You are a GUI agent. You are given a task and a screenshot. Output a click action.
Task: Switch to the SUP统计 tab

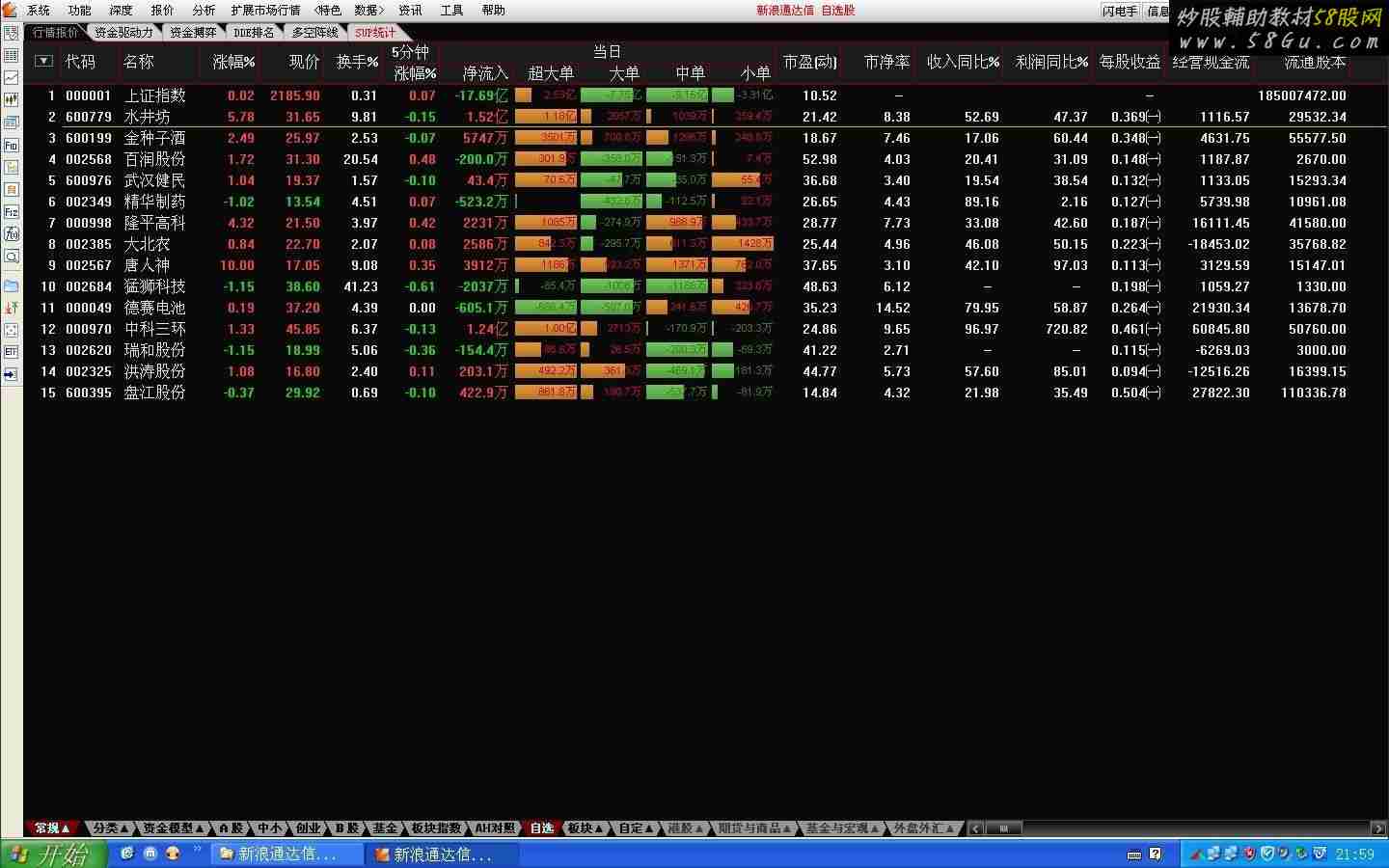(x=375, y=33)
